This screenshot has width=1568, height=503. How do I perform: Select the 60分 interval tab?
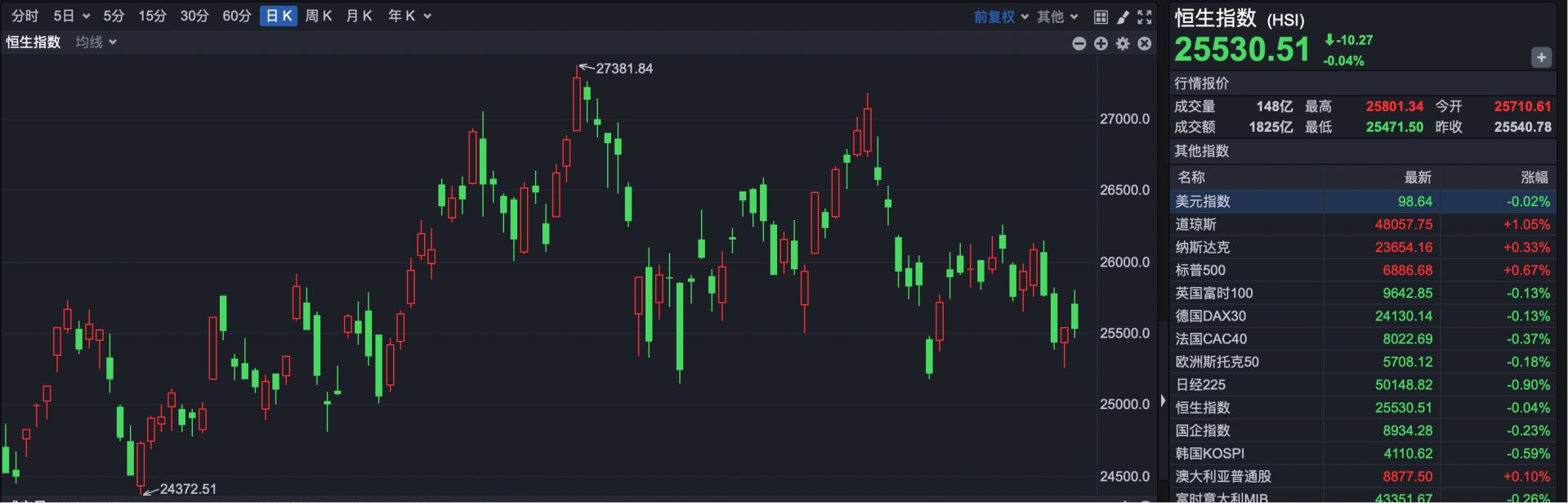coord(236,16)
